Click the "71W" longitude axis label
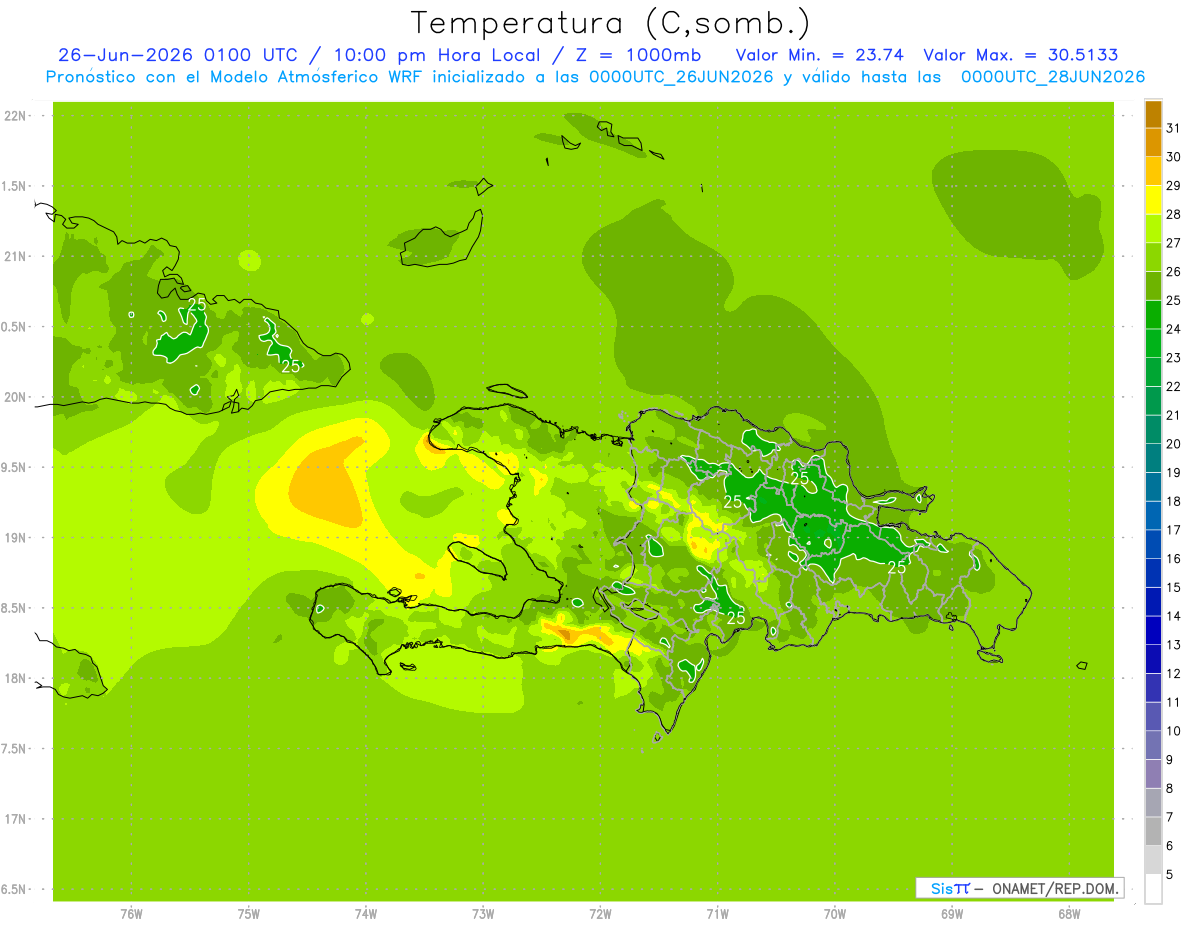Image resolution: width=1200 pixels, height=927 pixels. (x=717, y=914)
